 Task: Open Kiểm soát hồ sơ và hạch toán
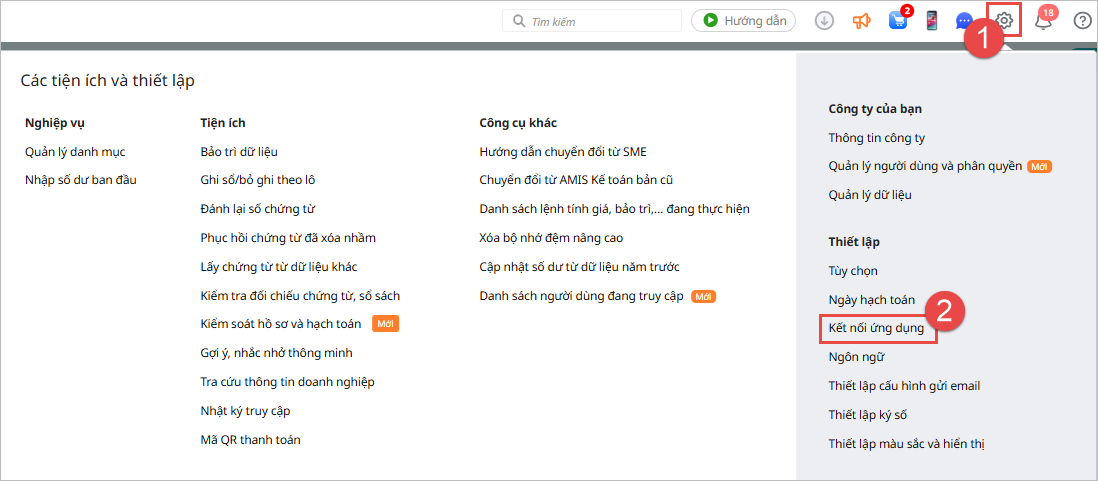click(x=281, y=324)
